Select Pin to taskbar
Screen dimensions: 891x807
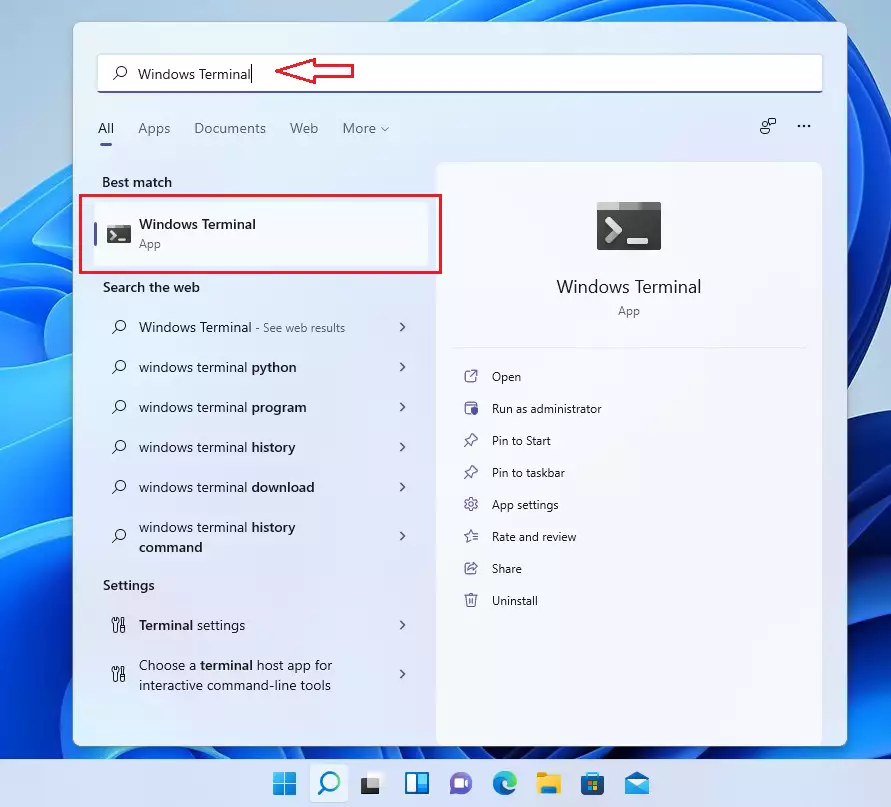pyautogui.click(x=528, y=473)
